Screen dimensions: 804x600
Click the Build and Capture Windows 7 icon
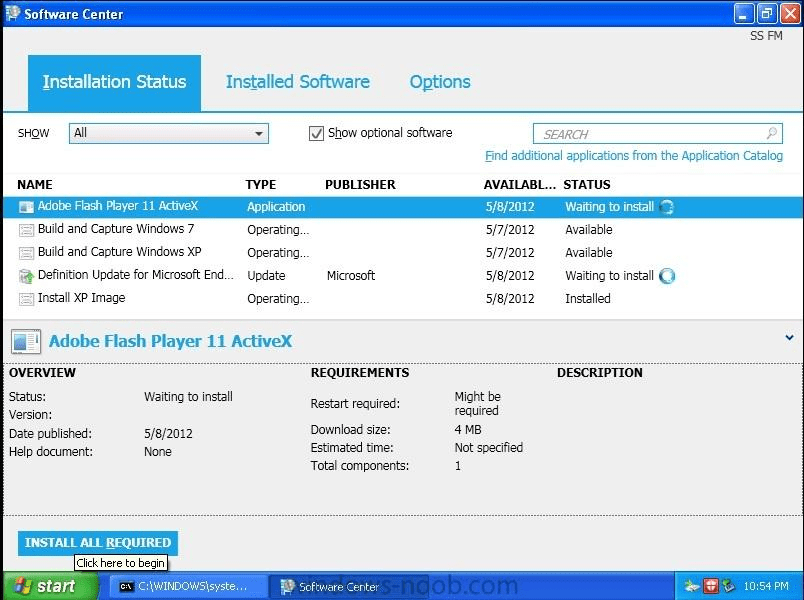point(27,230)
